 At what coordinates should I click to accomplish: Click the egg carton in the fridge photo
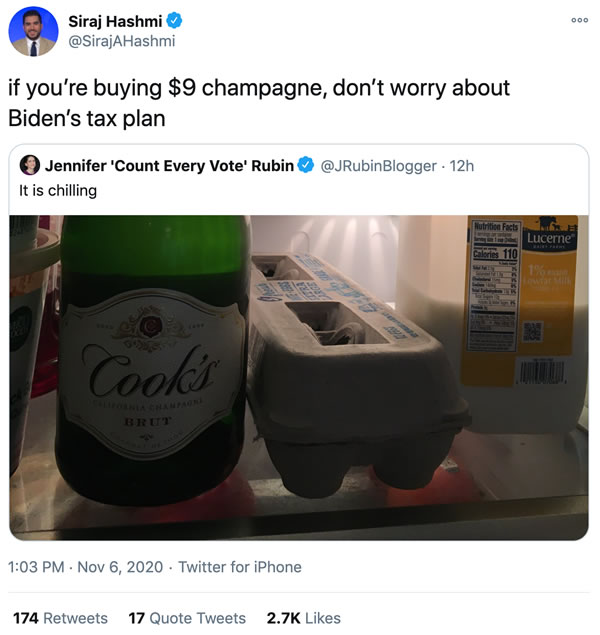[355, 370]
